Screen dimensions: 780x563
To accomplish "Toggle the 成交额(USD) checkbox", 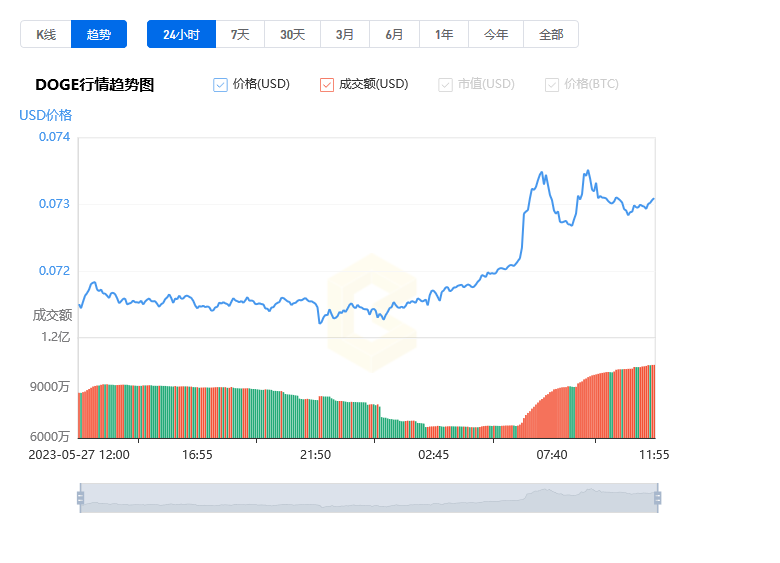I will 327,85.
